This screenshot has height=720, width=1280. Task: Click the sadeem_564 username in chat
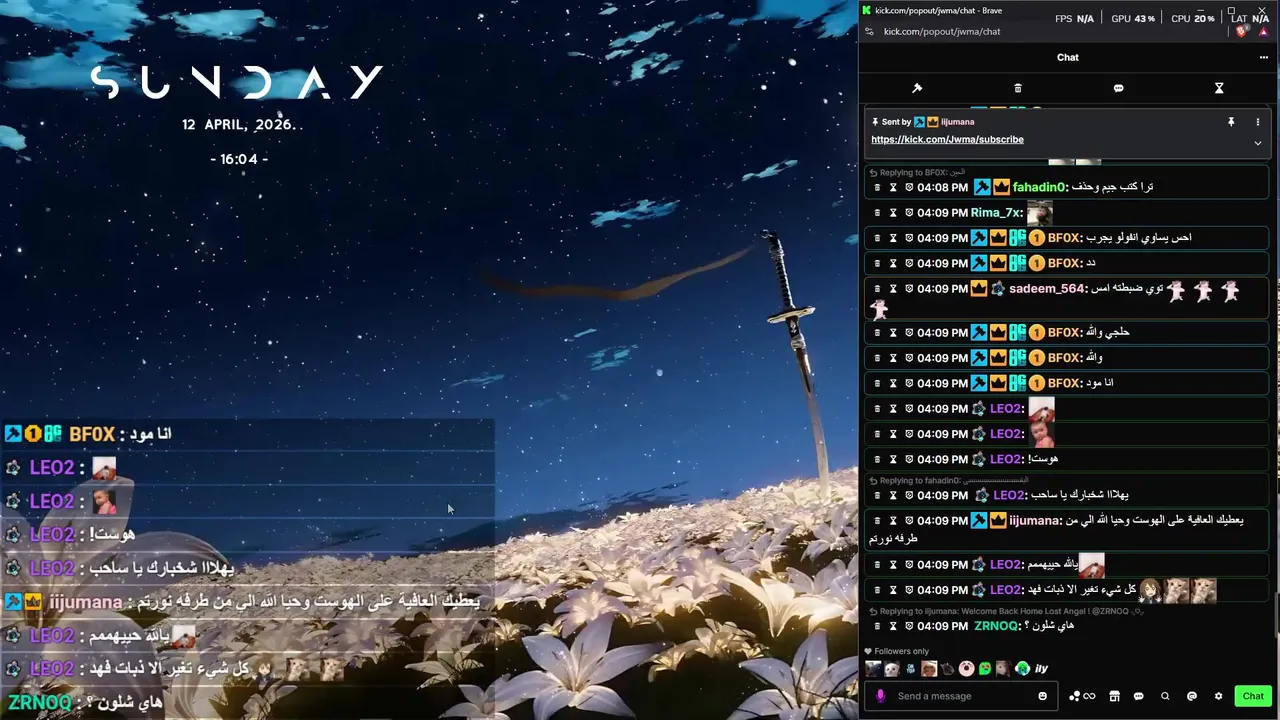point(1048,289)
